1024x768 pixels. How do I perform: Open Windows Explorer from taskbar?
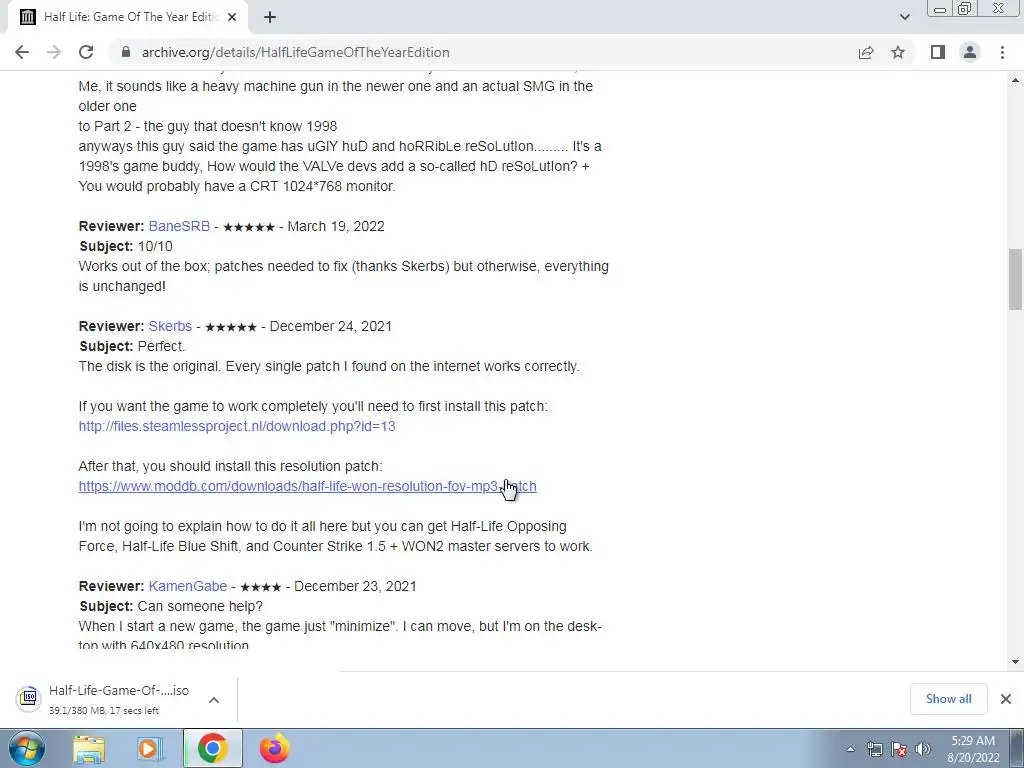(89, 749)
